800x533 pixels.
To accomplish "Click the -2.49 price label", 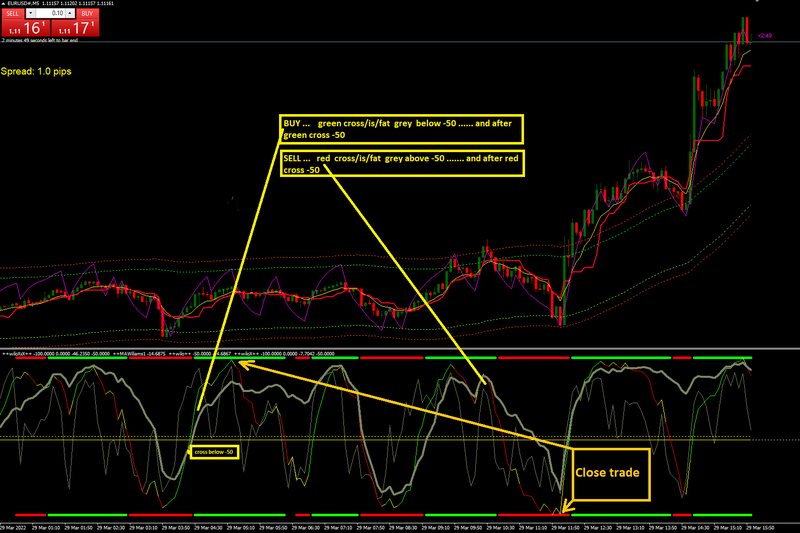I will tap(764, 36).
